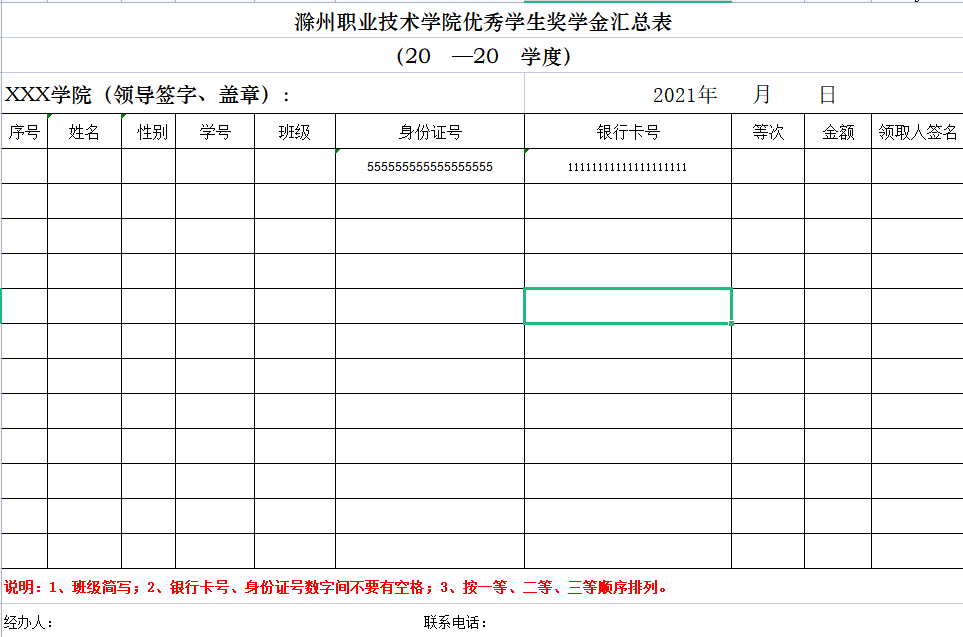Select the 性别 header cell
Screen dimensions: 963x637
[152, 132]
